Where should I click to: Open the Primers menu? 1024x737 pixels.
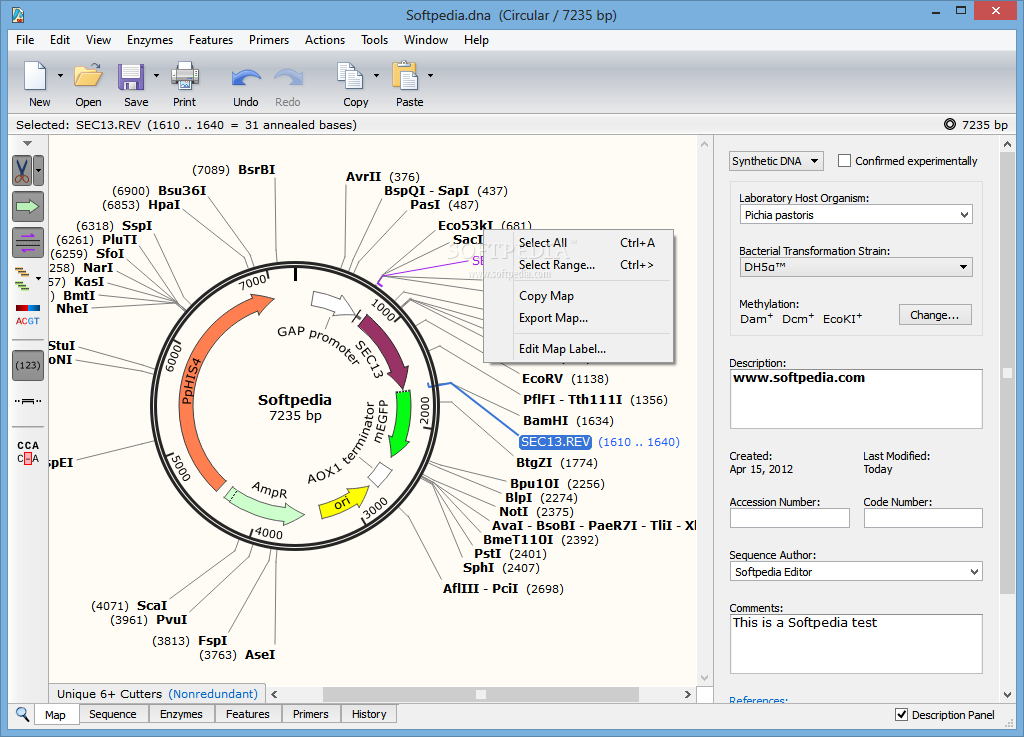[x=268, y=40]
